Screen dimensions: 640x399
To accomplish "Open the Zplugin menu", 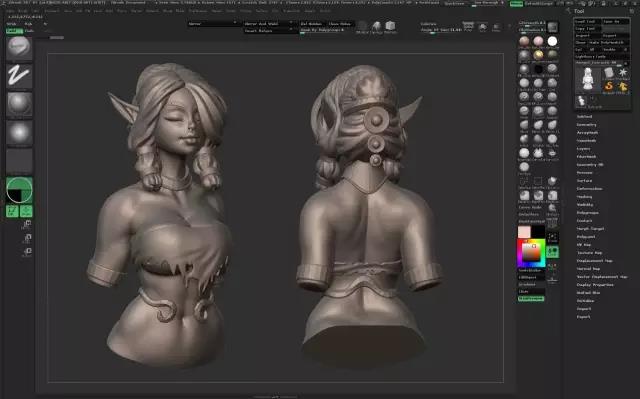I will point(310,11).
